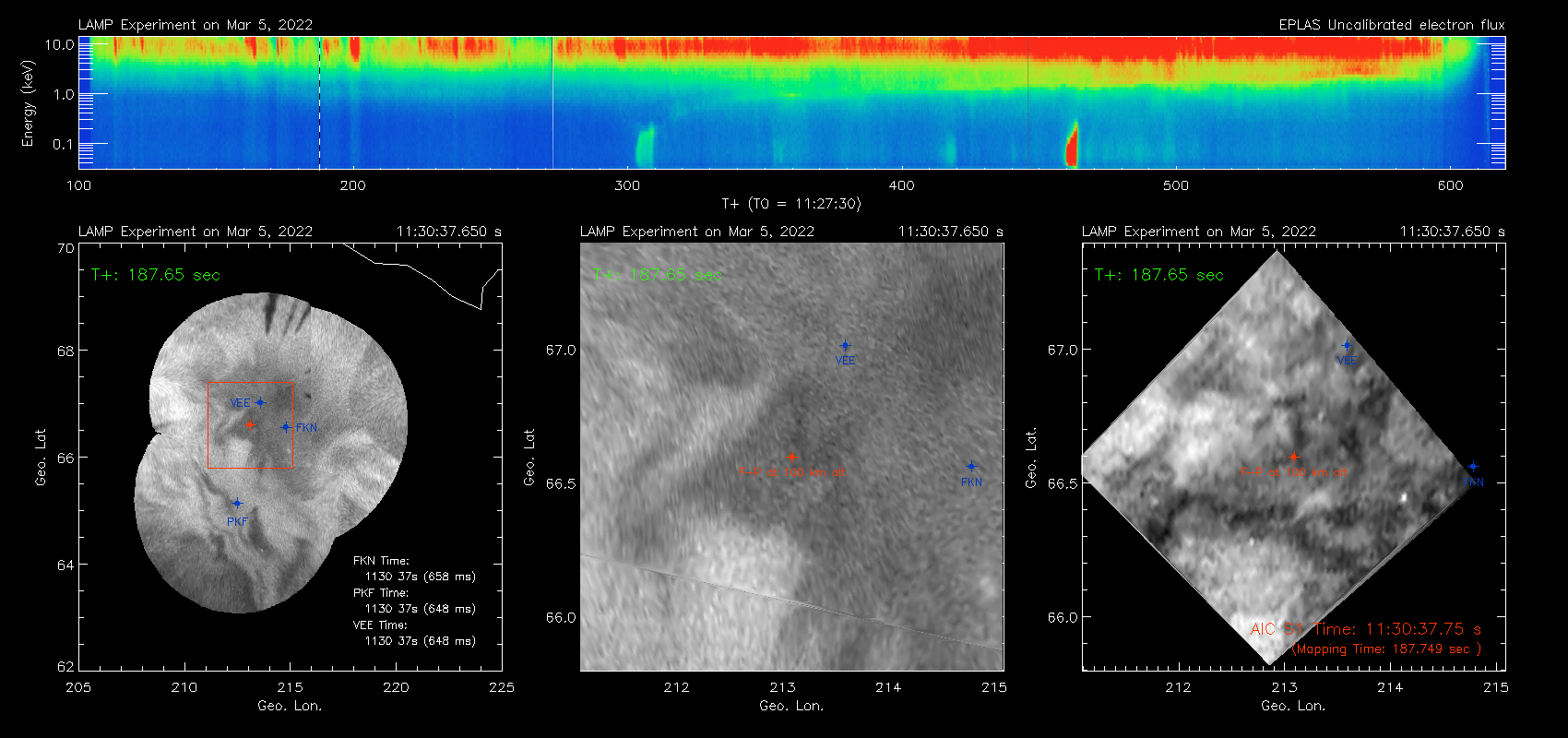This screenshot has width=1568, height=738.
Task: Click 'Geo. Lat' label of the all-sky panel
Action: click(41, 458)
